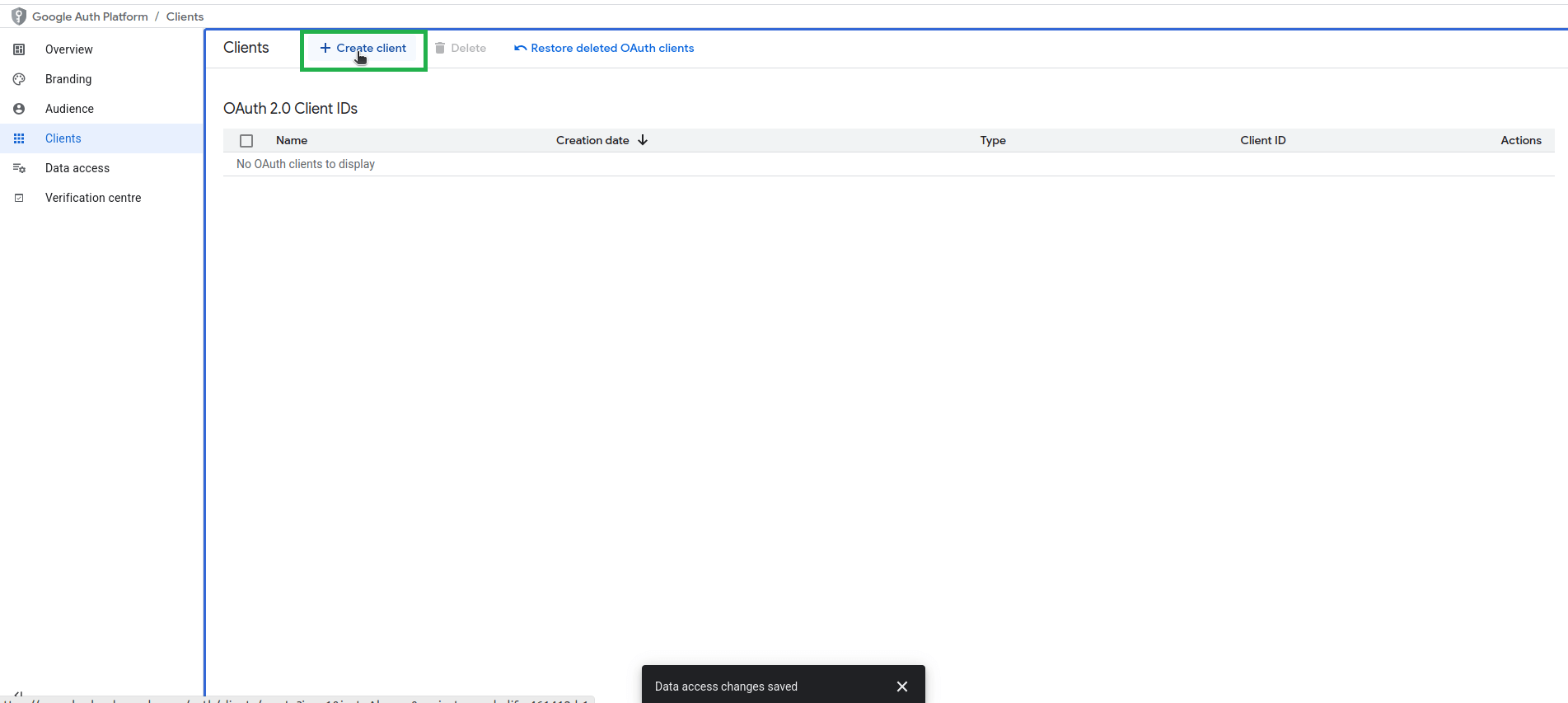The image size is (1568, 703).
Task: Toggle the Creation date sort arrow
Action: click(643, 140)
